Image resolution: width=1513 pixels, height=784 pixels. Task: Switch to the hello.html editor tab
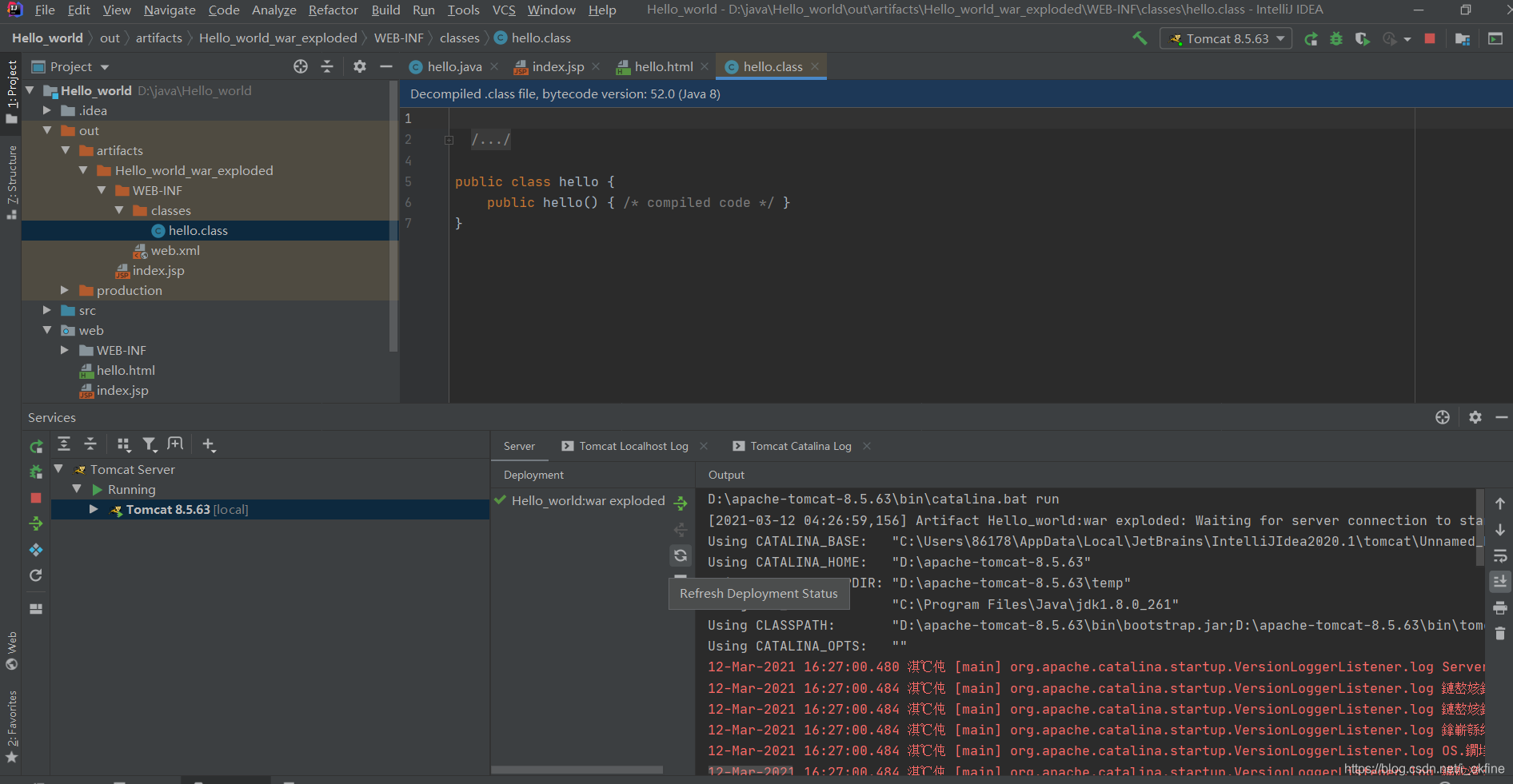tap(663, 66)
